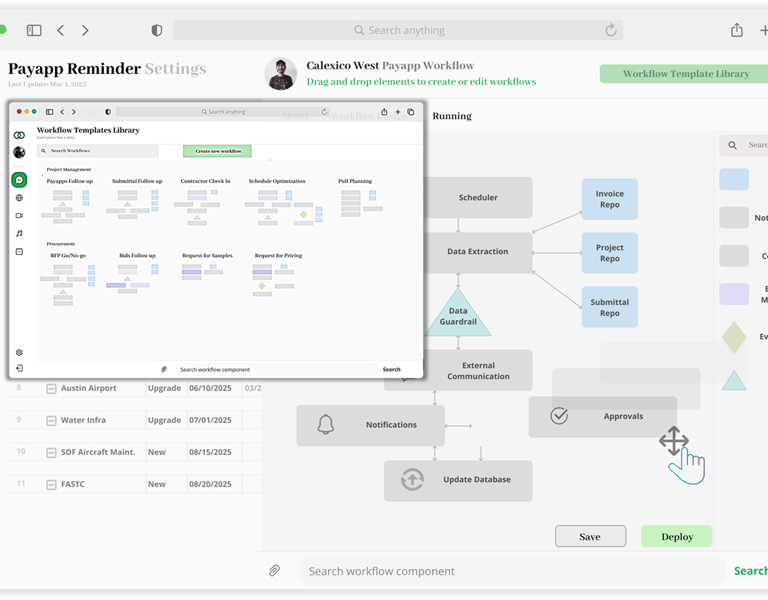Click the tab overview icon in the Templates Library window
The height and width of the screenshot is (600, 768).
pos(411,112)
